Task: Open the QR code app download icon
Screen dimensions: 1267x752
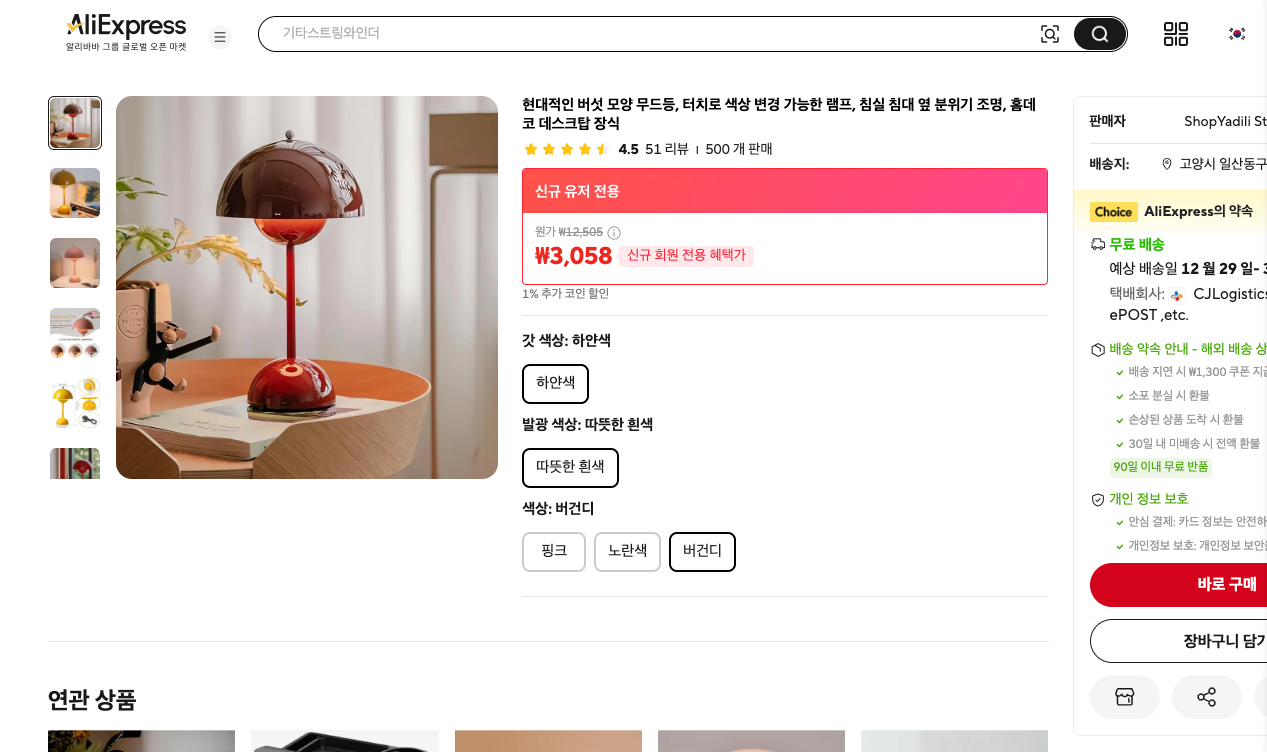Action: (x=1176, y=33)
